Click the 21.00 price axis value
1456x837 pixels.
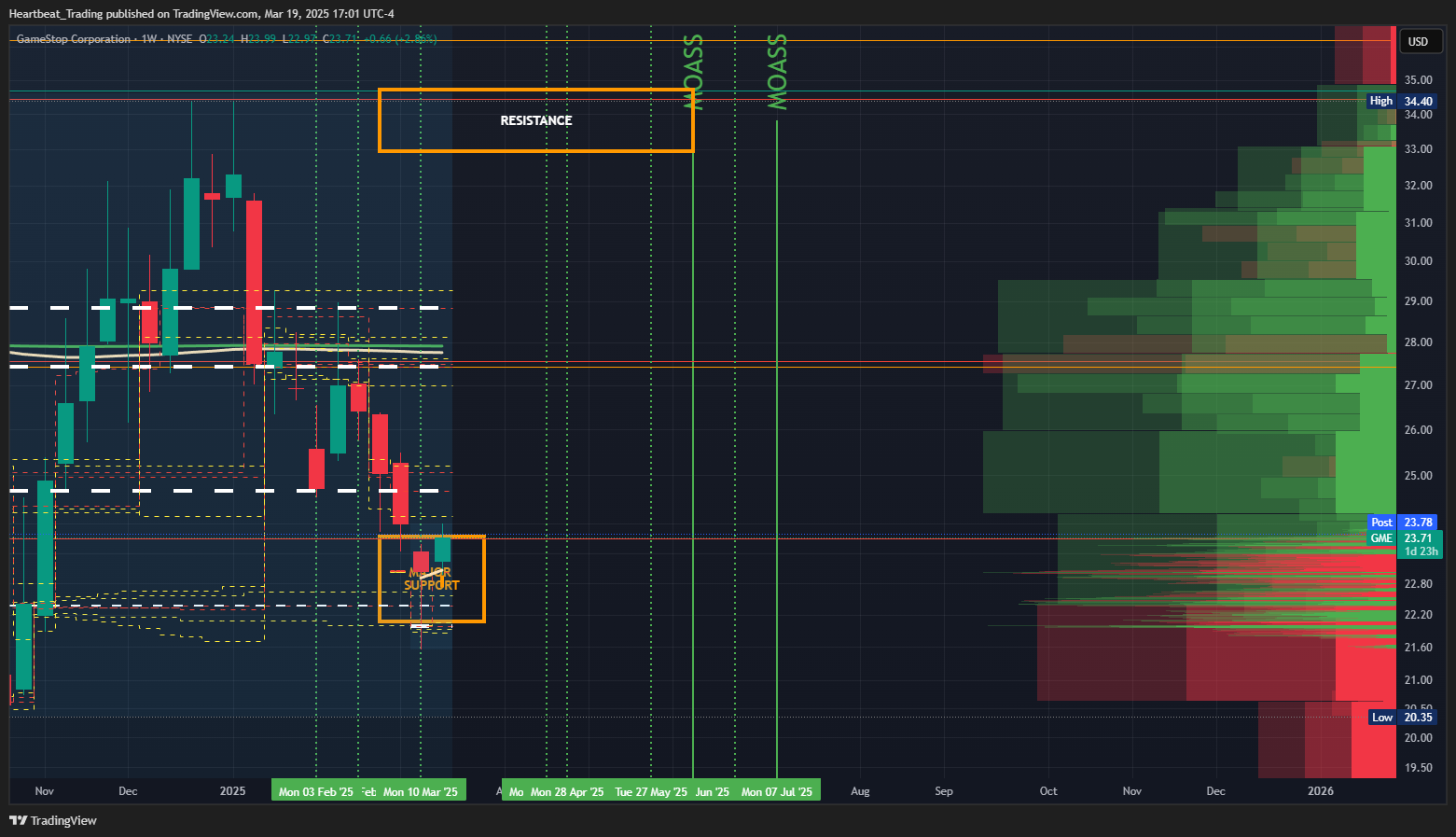click(1418, 680)
